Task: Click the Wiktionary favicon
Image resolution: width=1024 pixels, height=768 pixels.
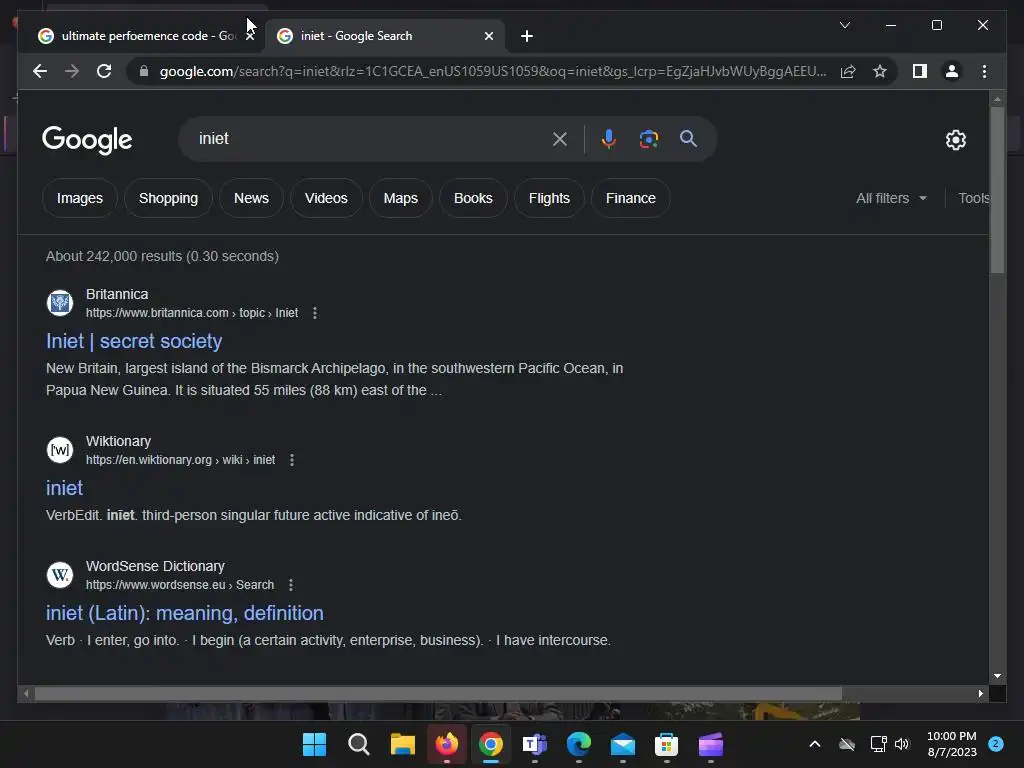Action: [x=60, y=450]
